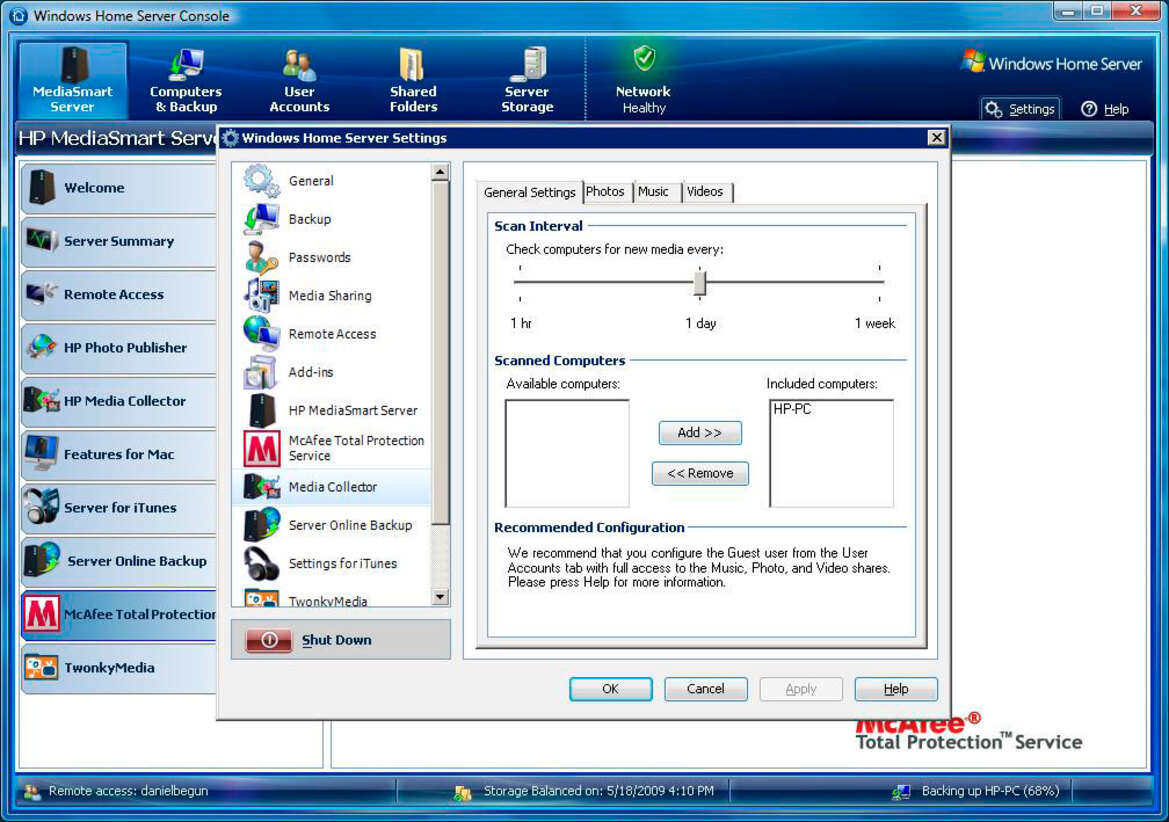
Task: Click storage balanced icon in status bar
Action: [462, 792]
